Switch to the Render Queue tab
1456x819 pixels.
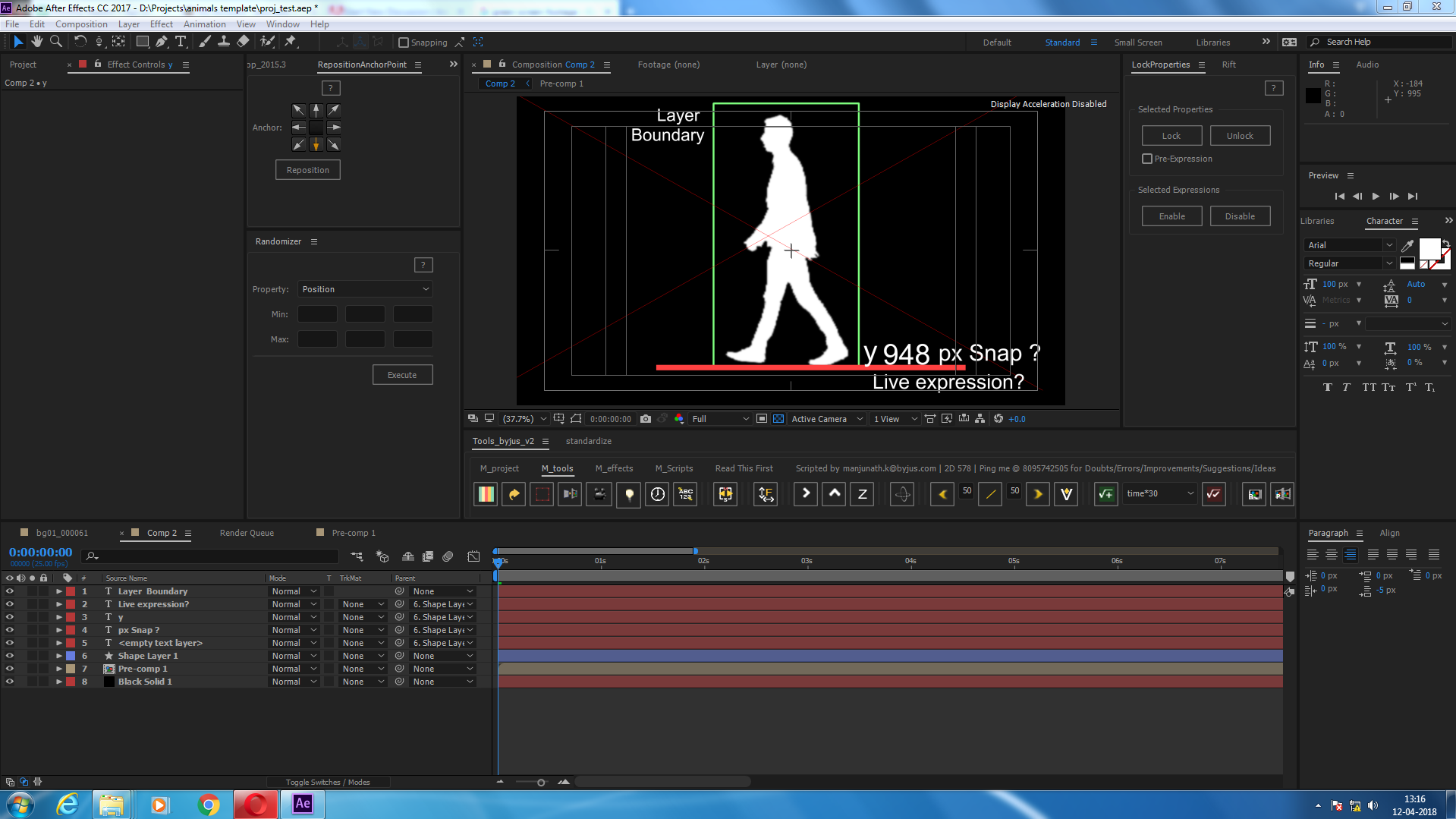247,533
